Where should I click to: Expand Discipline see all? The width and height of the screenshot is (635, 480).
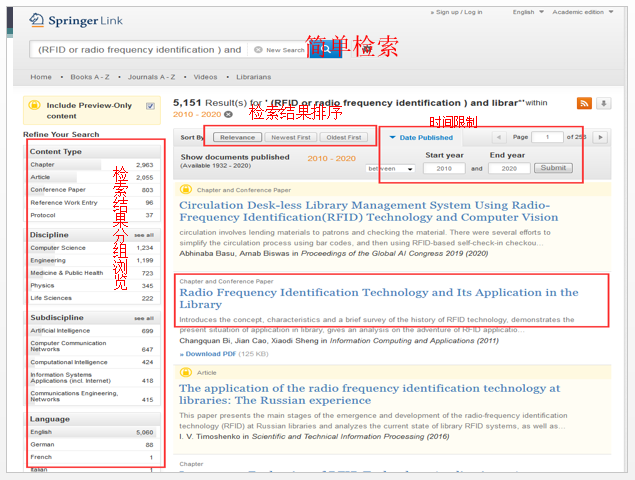pos(144,235)
